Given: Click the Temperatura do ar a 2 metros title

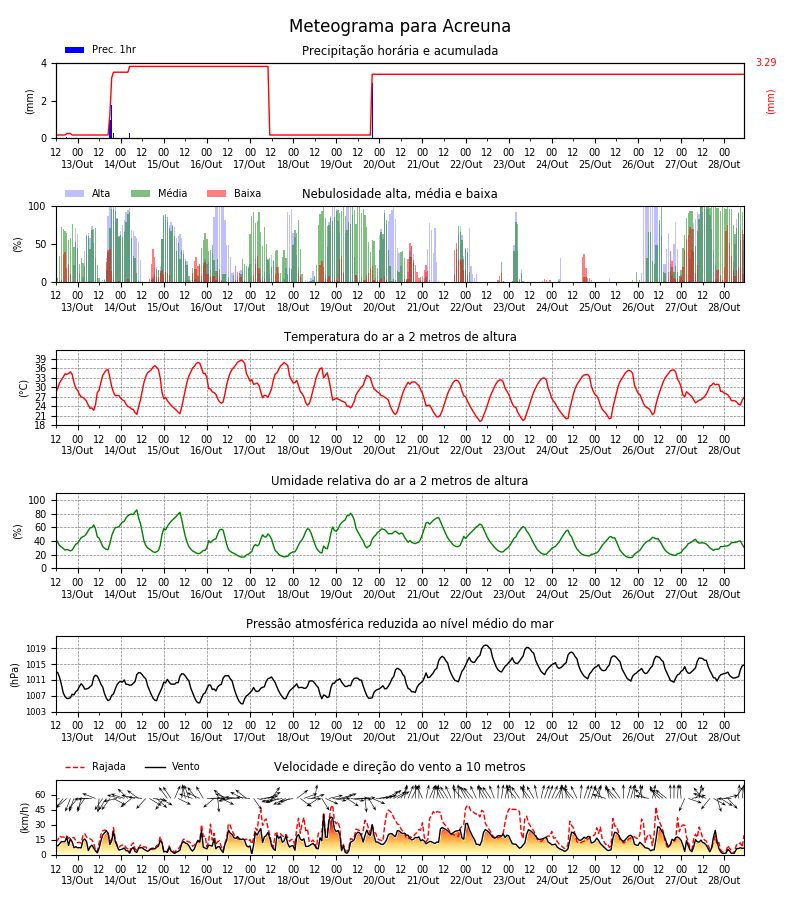Looking at the screenshot, I should click(x=400, y=337).
